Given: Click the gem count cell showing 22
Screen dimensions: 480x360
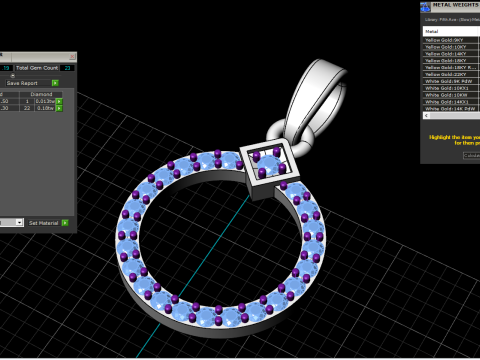Looking at the screenshot, I should [27, 108].
